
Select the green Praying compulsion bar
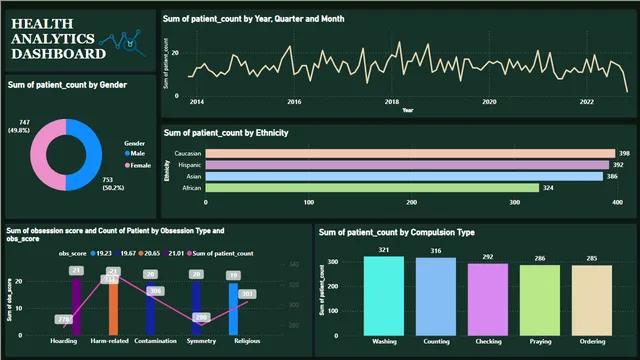(x=540, y=300)
